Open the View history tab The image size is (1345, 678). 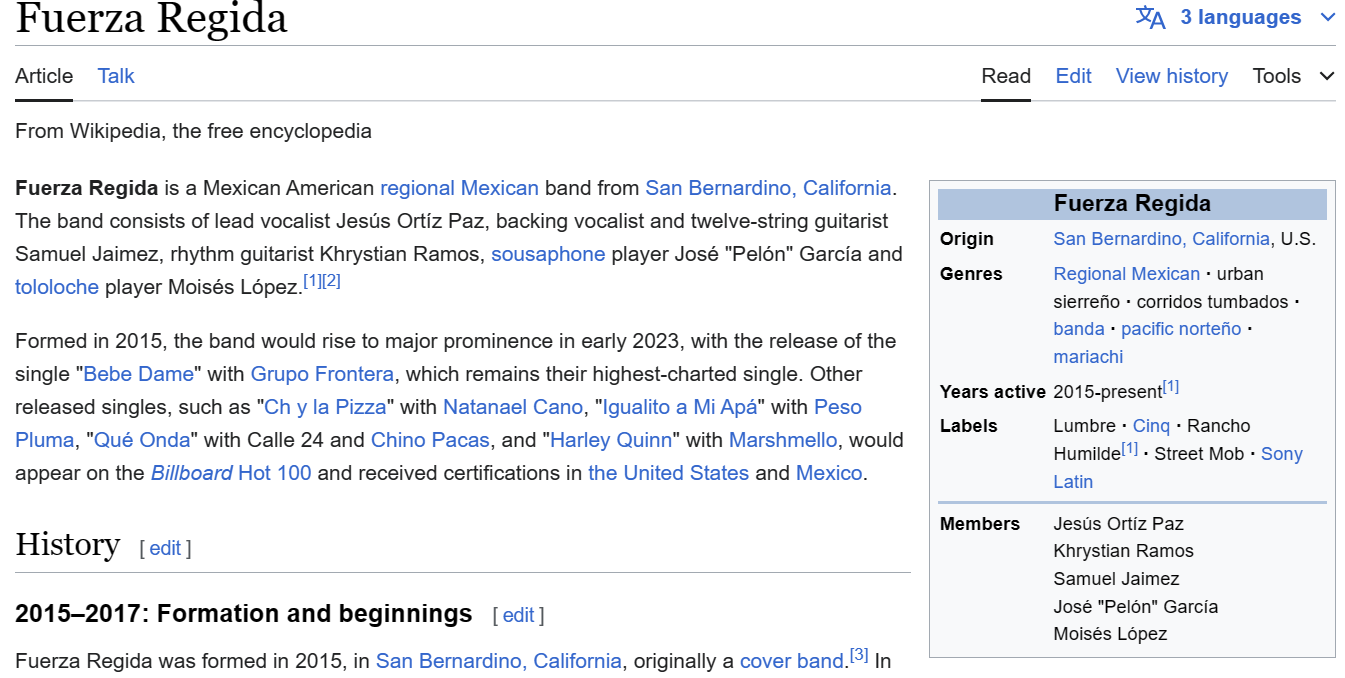[x=1171, y=77]
